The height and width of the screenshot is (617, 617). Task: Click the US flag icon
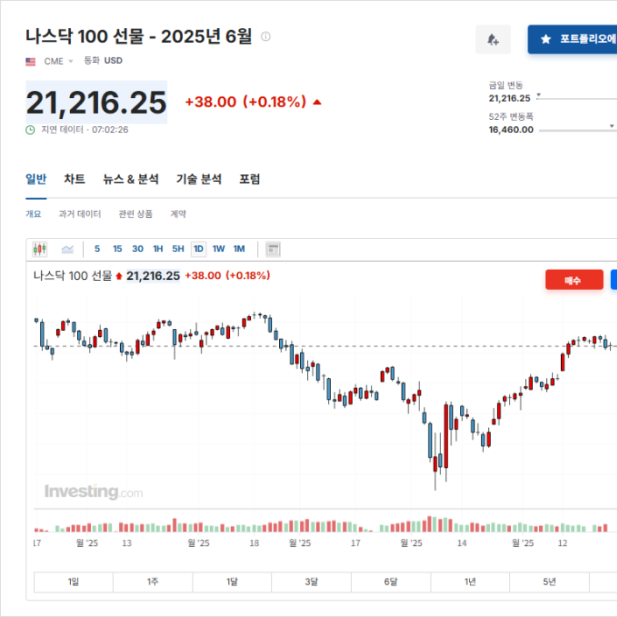(30, 62)
